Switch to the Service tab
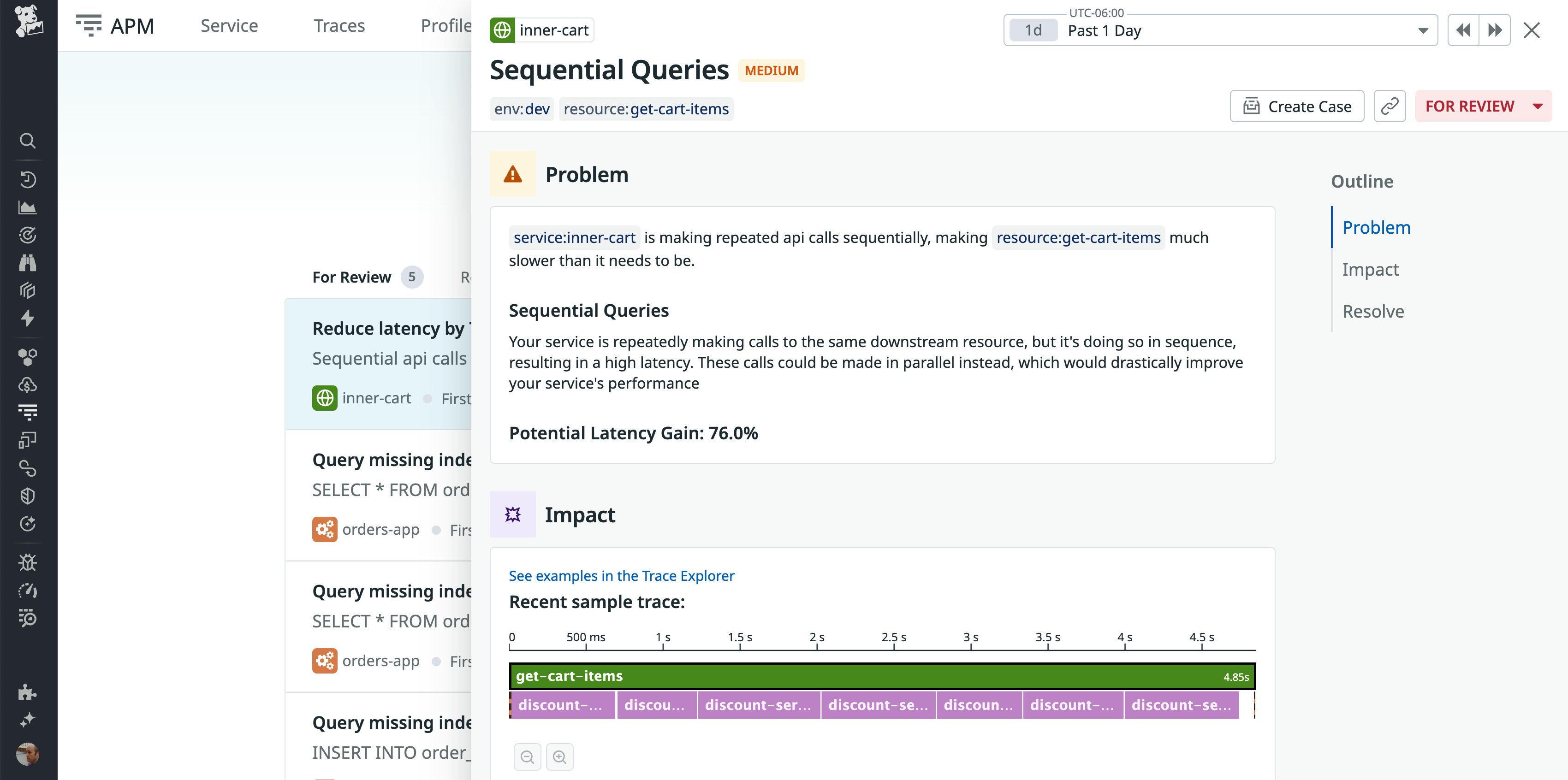The height and width of the screenshot is (780, 1568). [x=229, y=25]
